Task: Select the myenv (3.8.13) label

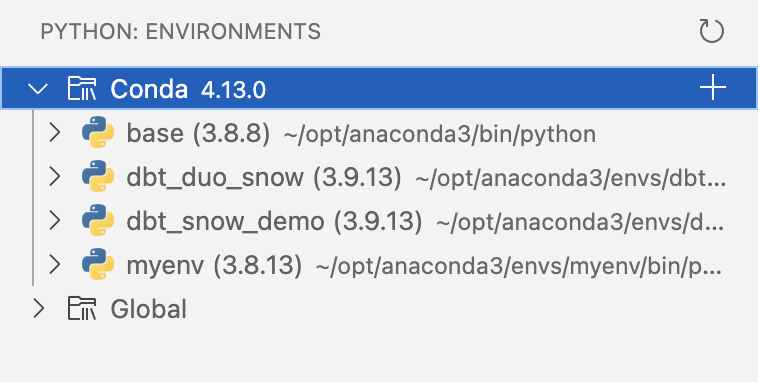Action: 214,265
